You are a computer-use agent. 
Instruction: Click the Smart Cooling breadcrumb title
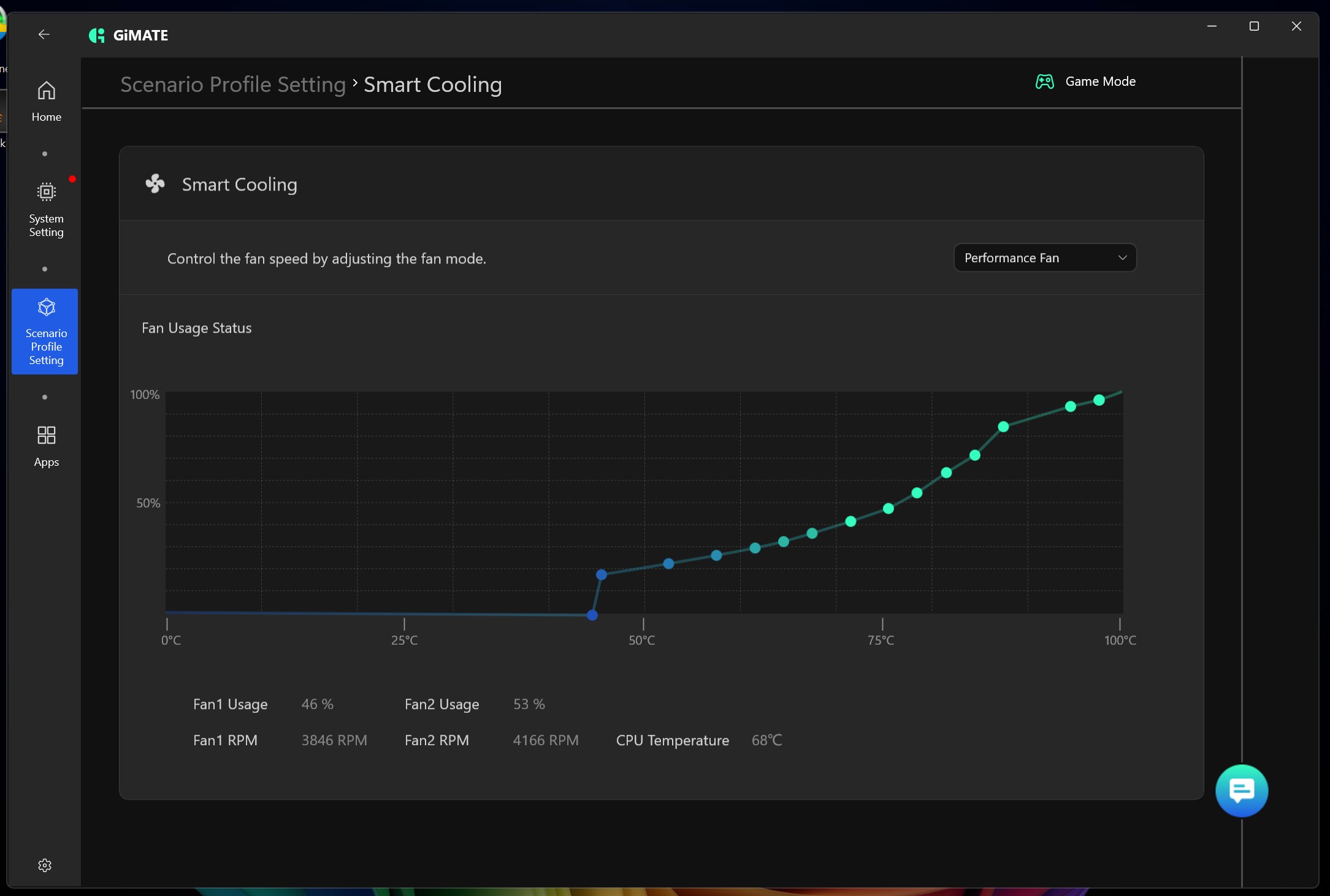tap(432, 85)
